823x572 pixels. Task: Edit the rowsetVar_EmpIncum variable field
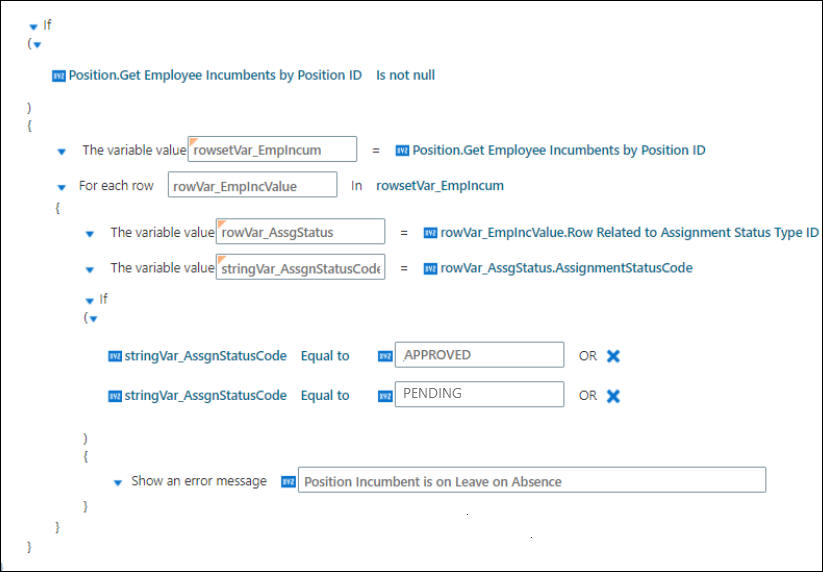pos(272,150)
